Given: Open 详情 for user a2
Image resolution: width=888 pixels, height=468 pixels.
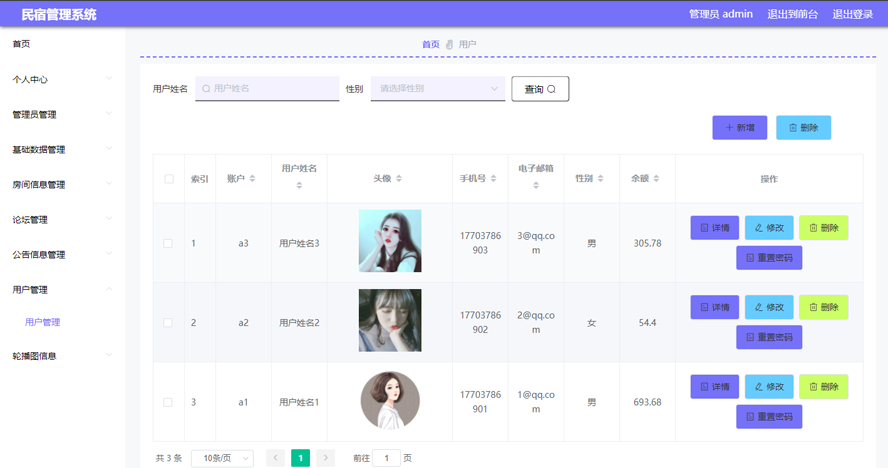Looking at the screenshot, I should coord(715,307).
